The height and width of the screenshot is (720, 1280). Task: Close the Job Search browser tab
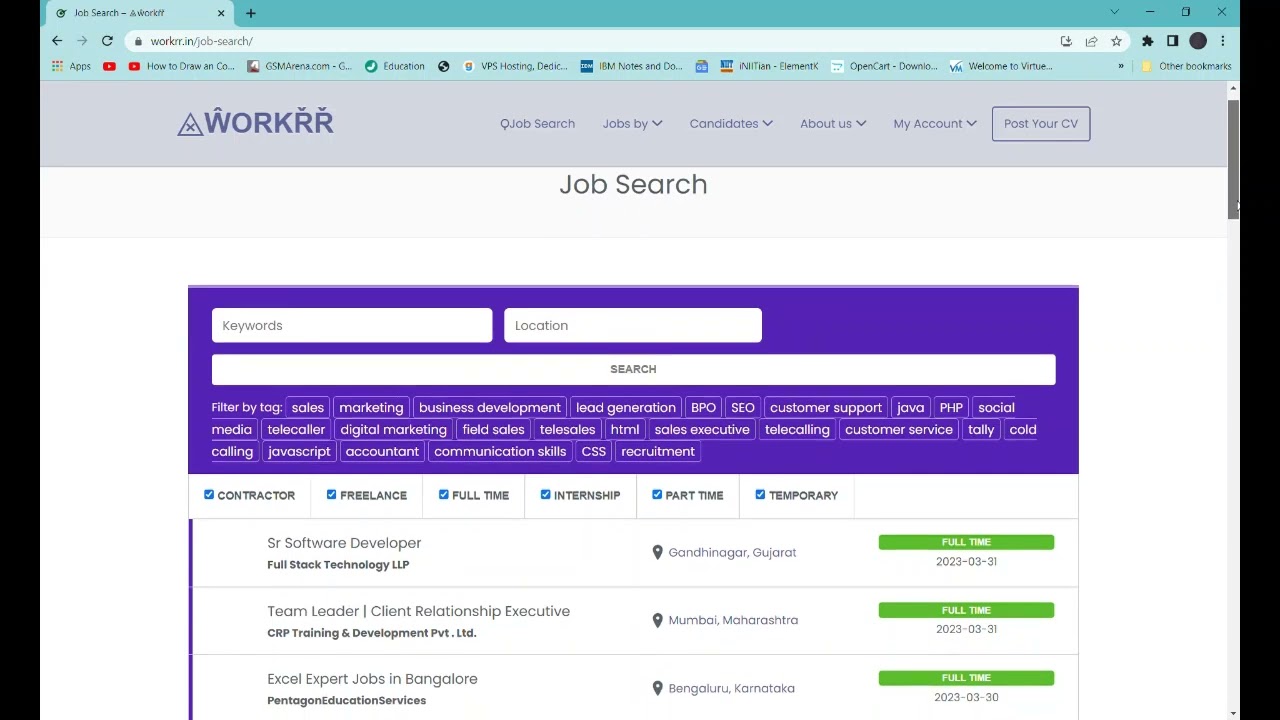tap(221, 13)
